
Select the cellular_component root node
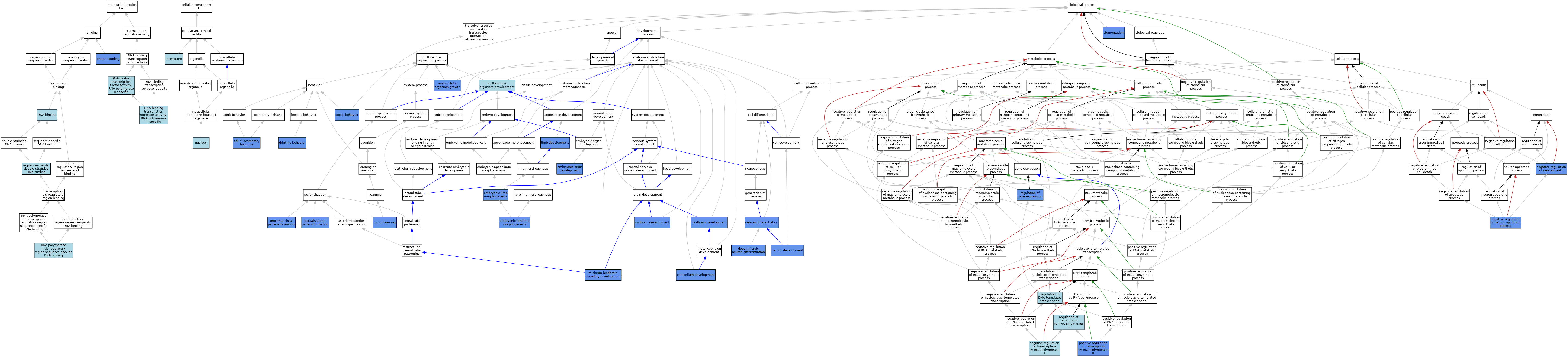pos(197,7)
